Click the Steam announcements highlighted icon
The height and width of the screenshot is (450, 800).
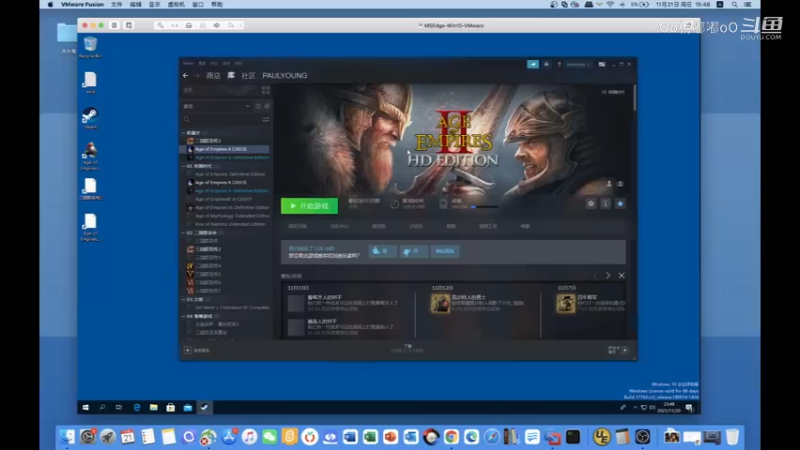coord(533,64)
